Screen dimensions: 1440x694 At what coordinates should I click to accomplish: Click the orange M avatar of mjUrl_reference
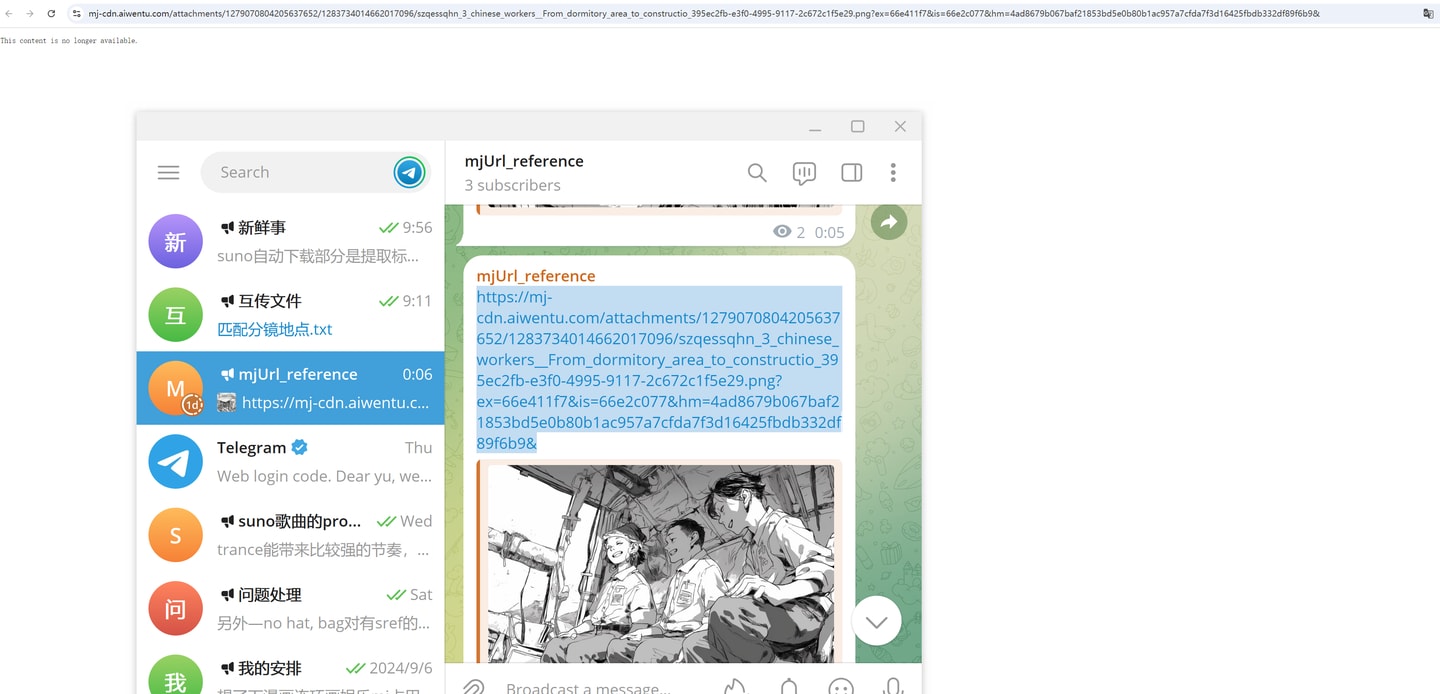click(175, 388)
